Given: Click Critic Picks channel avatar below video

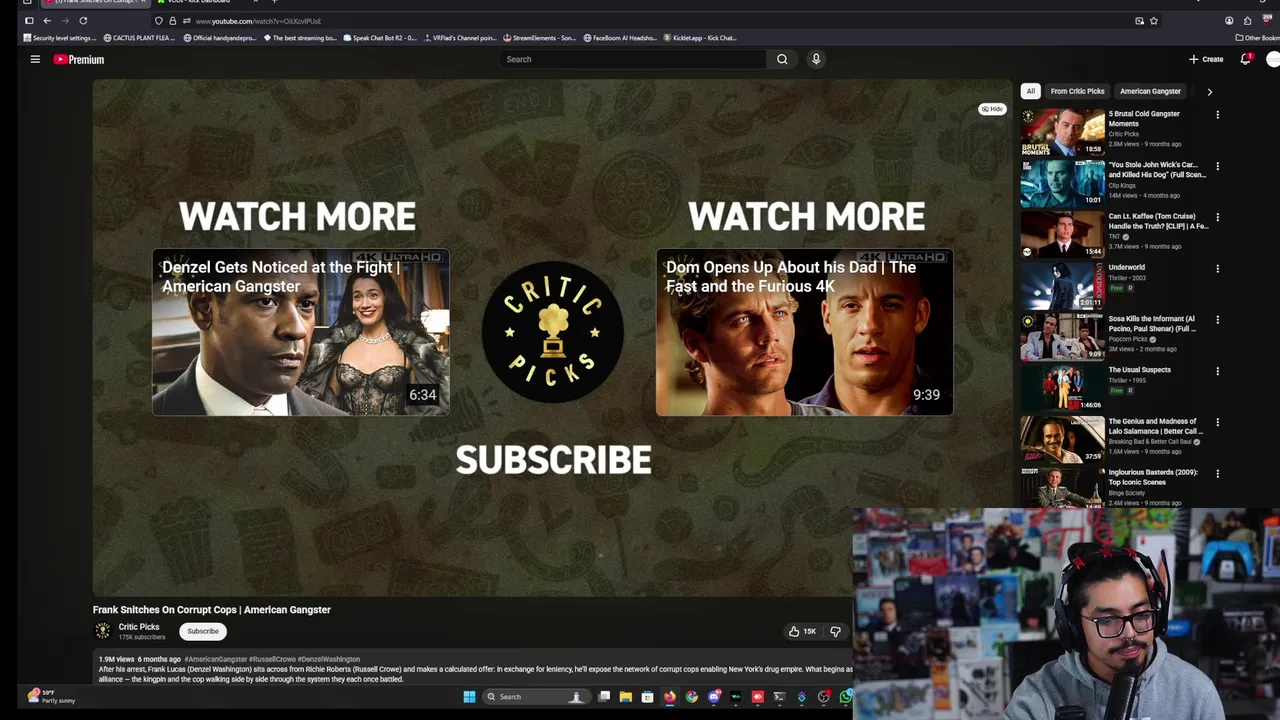Looking at the screenshot, I should pos(102,631).
